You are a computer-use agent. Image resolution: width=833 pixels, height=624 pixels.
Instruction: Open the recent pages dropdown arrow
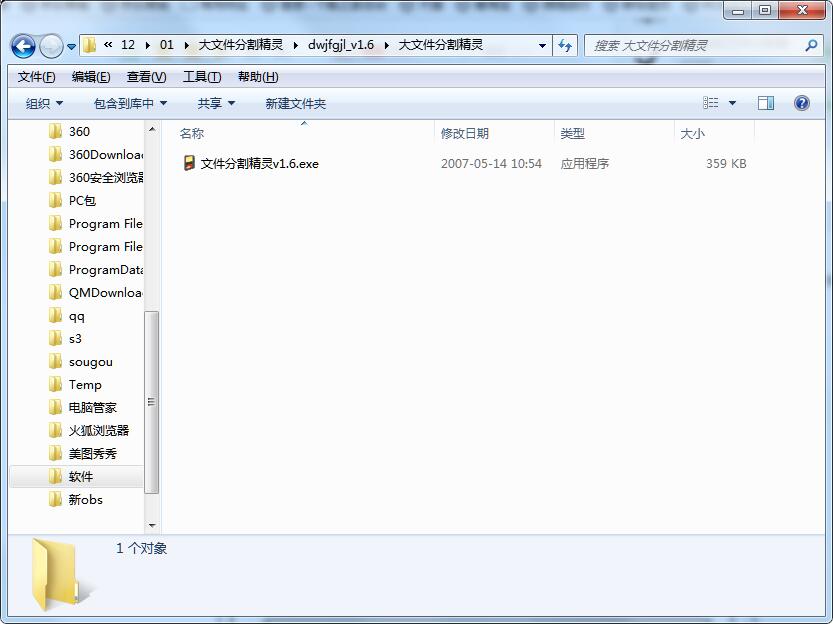72,47
